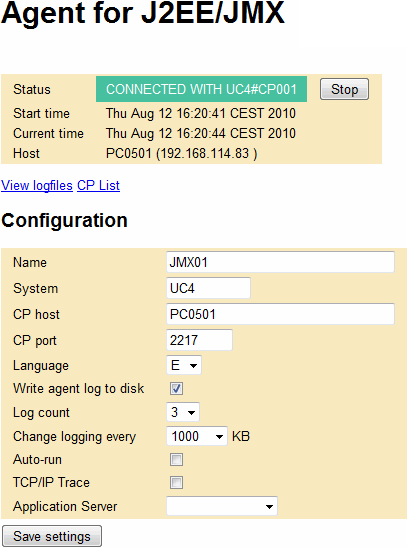407x548 pixels.
Task: Enable the TCP/IP Trace checkbox
Action: click(176, 483)
